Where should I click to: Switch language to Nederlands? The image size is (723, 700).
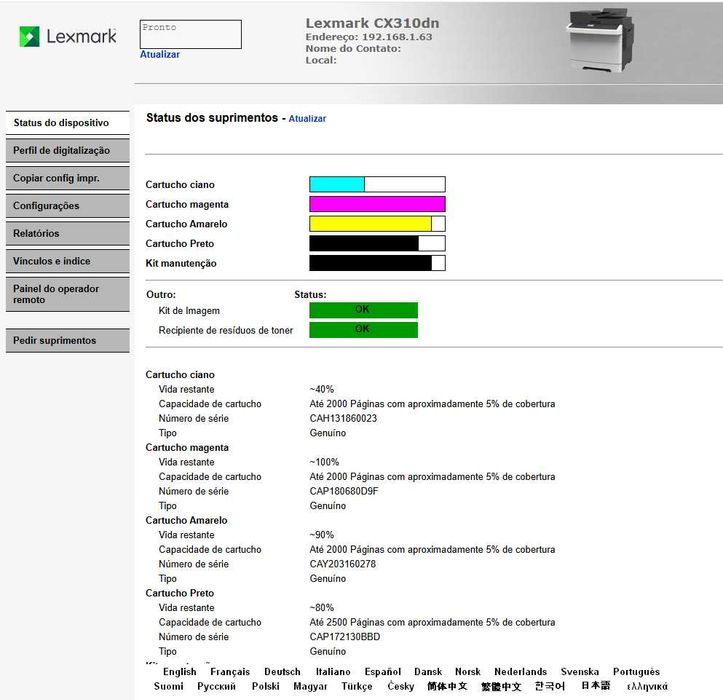click(521, 672)
